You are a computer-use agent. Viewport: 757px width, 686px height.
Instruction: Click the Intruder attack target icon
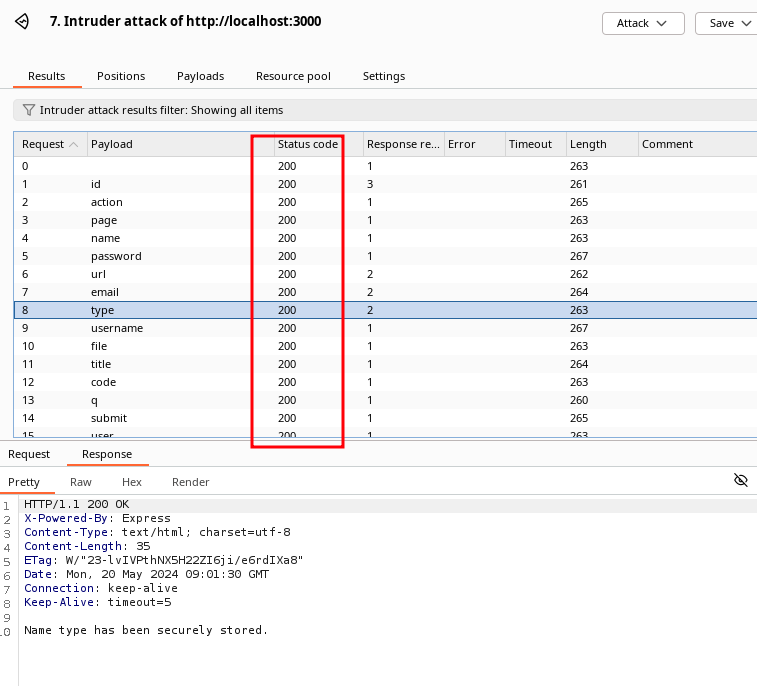click(x=22, y=21)
